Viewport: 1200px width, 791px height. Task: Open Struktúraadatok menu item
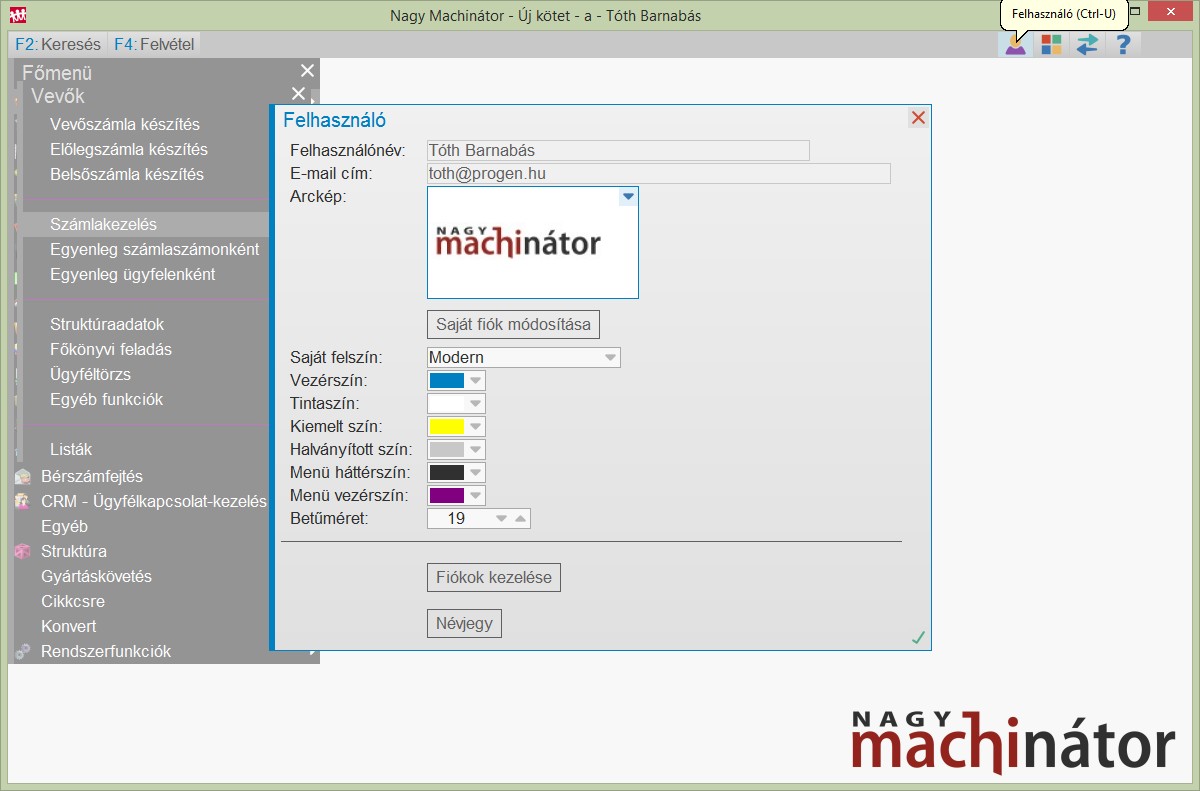107,325
